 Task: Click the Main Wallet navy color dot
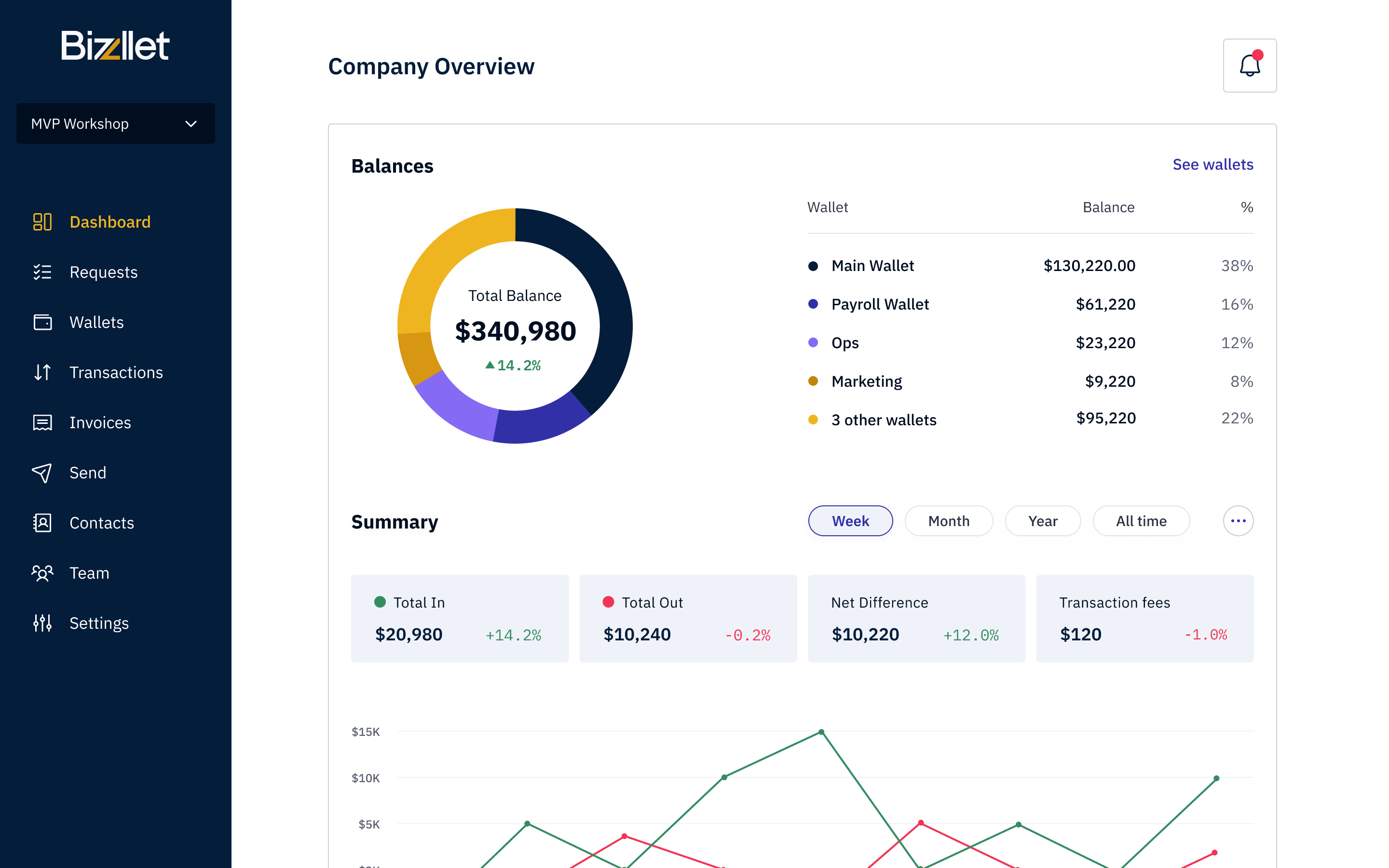[813, 266]
